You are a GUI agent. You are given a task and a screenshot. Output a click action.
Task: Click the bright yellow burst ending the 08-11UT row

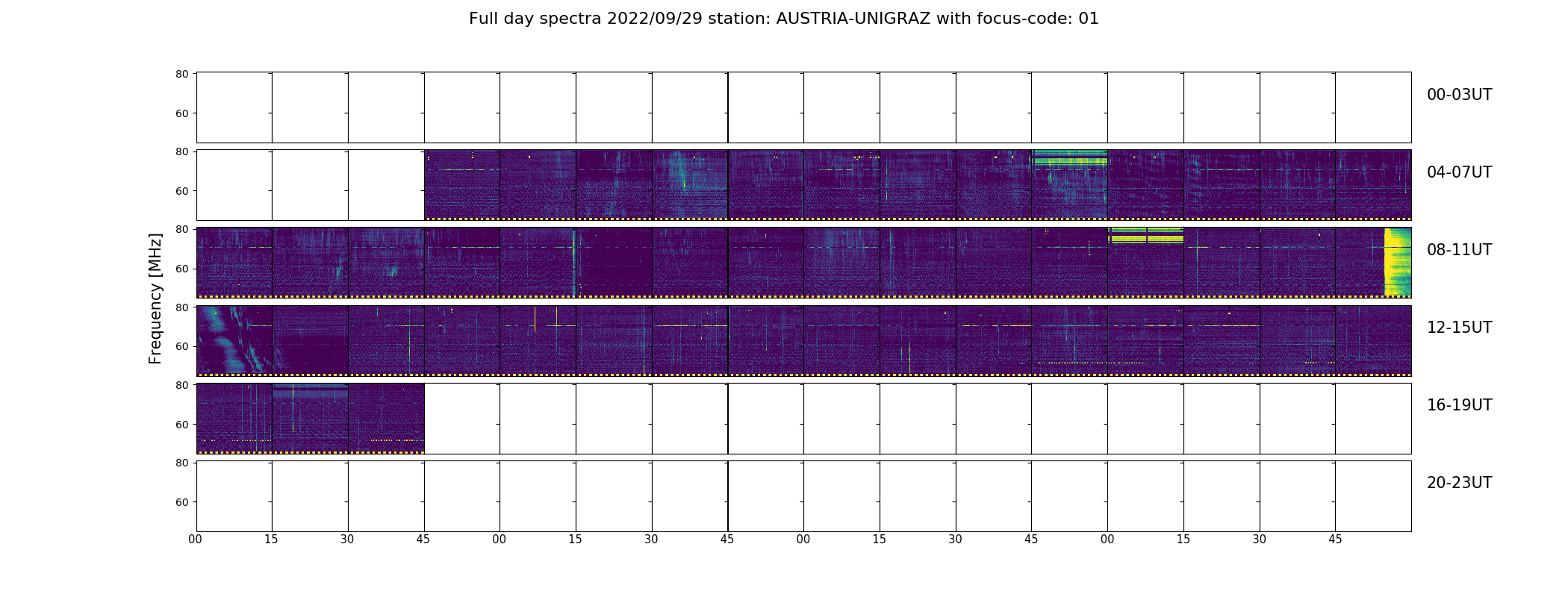1397,262
